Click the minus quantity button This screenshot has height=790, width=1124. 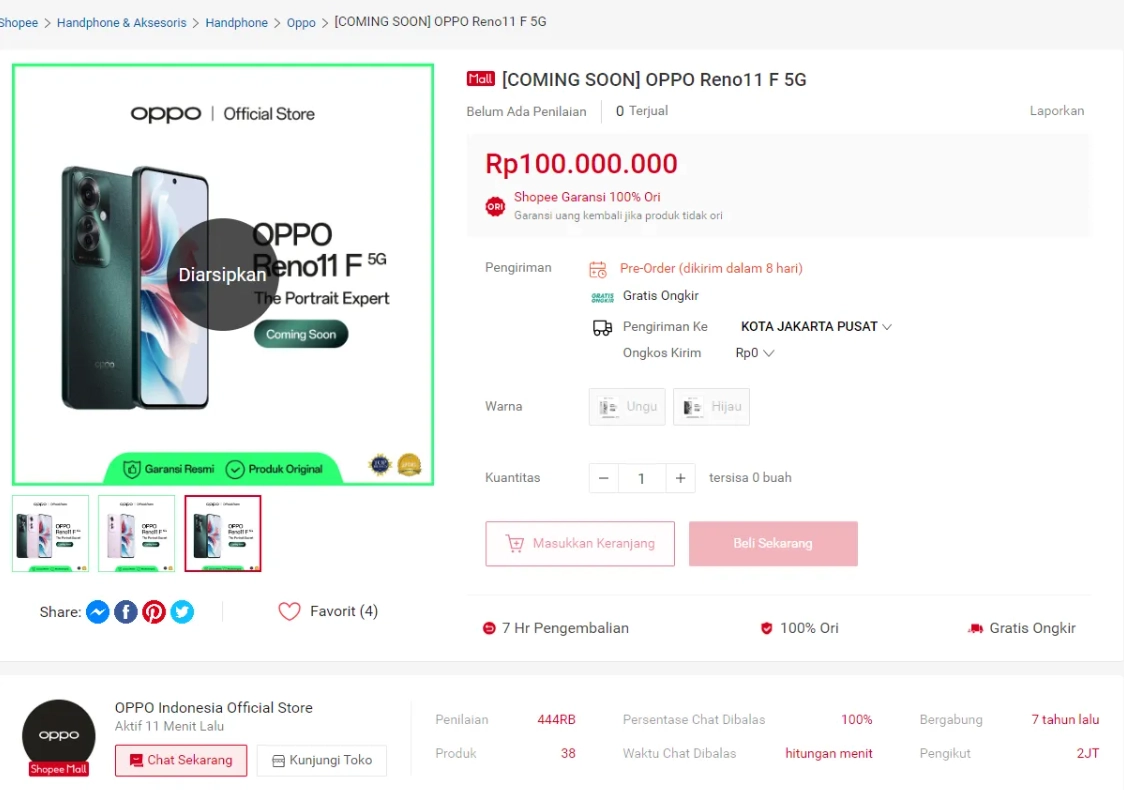pos(603,478)
